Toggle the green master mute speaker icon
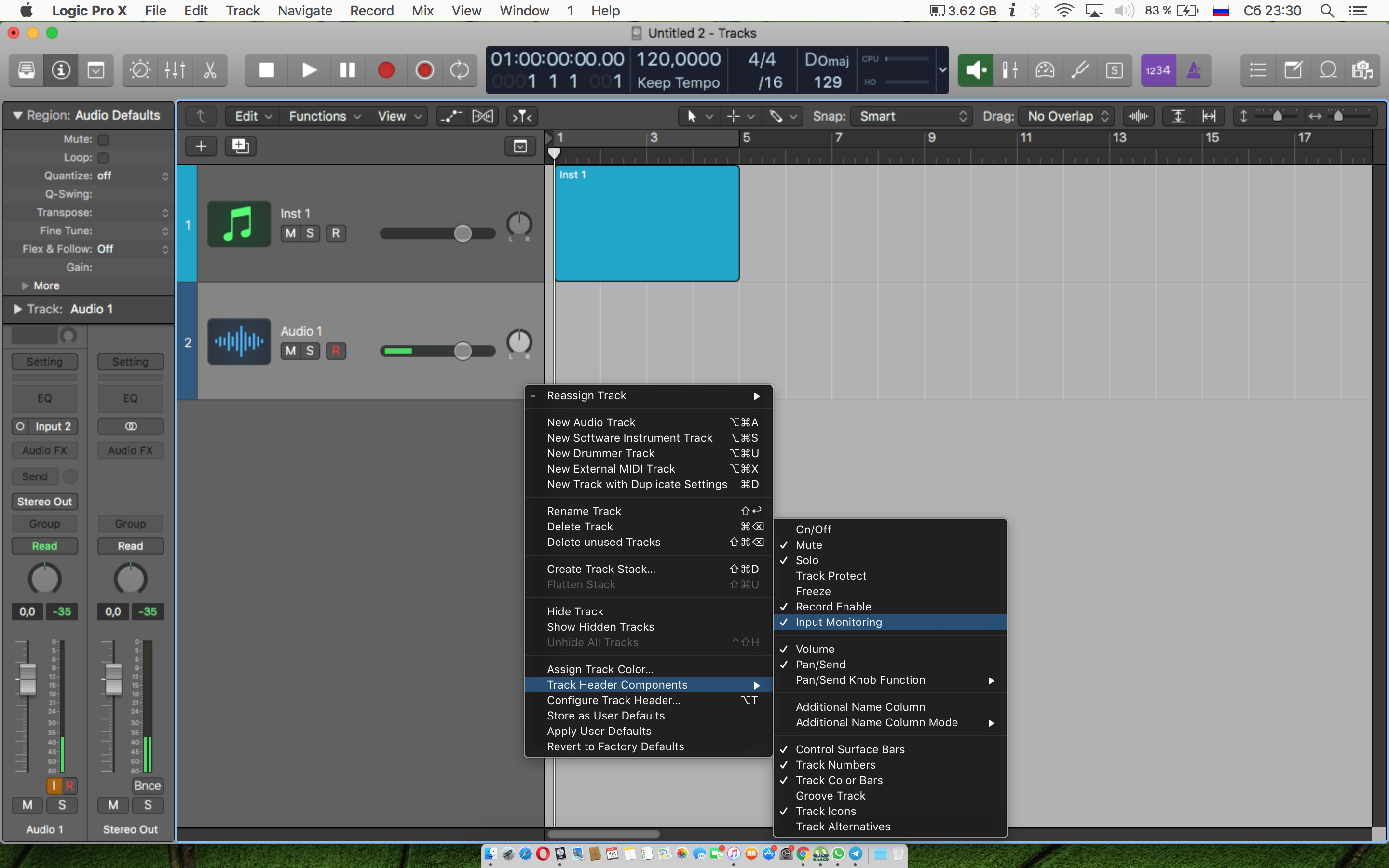Viewport: 1389px width, 868px height. [x=975, y=70]
